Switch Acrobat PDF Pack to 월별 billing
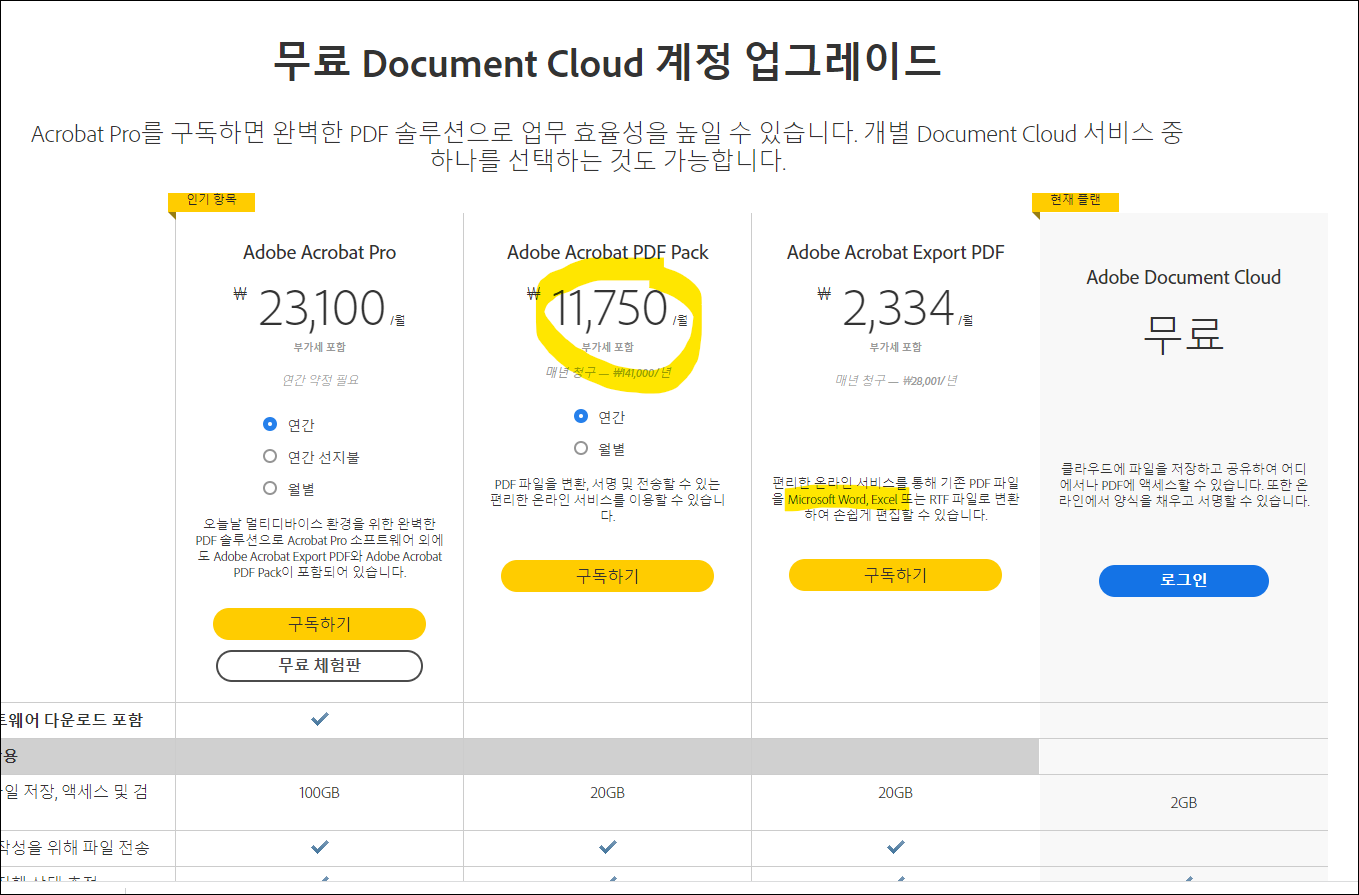The height and width of the screenshot is (895, 1359). pyautogui.click(x=581, y=448)
